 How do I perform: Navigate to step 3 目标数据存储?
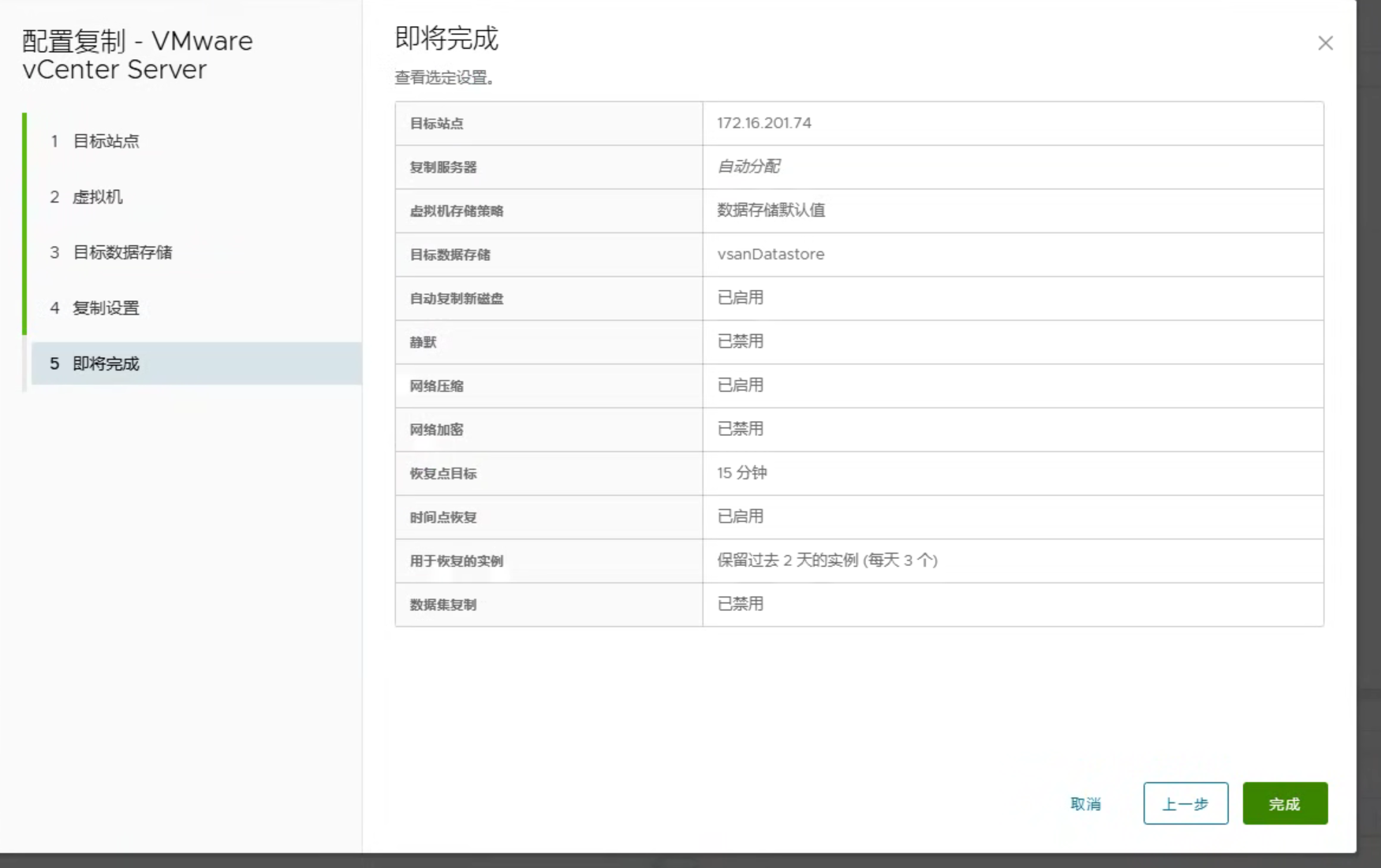122,252
